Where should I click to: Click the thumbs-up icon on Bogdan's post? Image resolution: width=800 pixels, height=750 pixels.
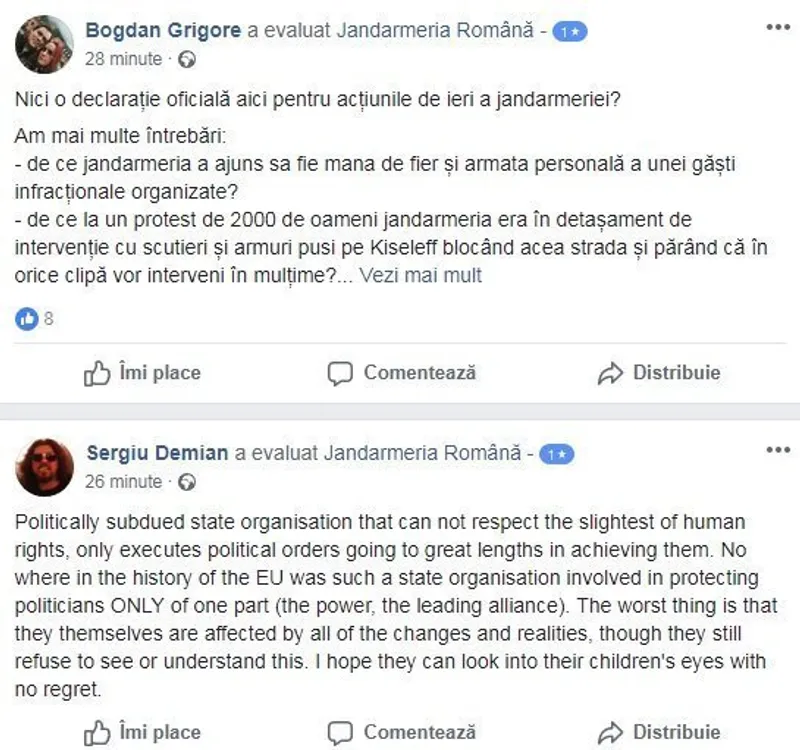tap(96, 374)
